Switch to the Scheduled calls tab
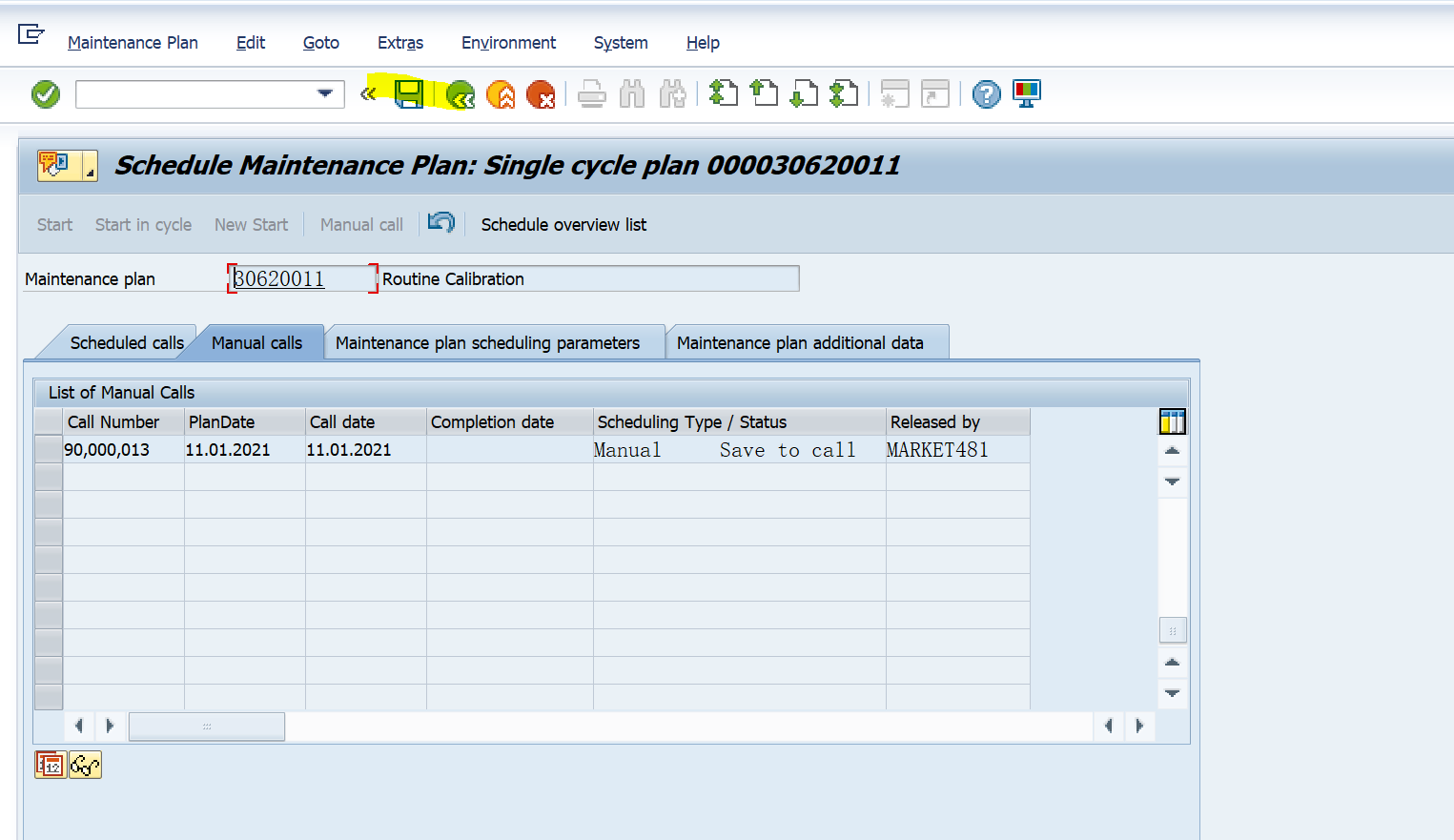This screenshot has width=1454, height=840. click(x=127, y=343)
